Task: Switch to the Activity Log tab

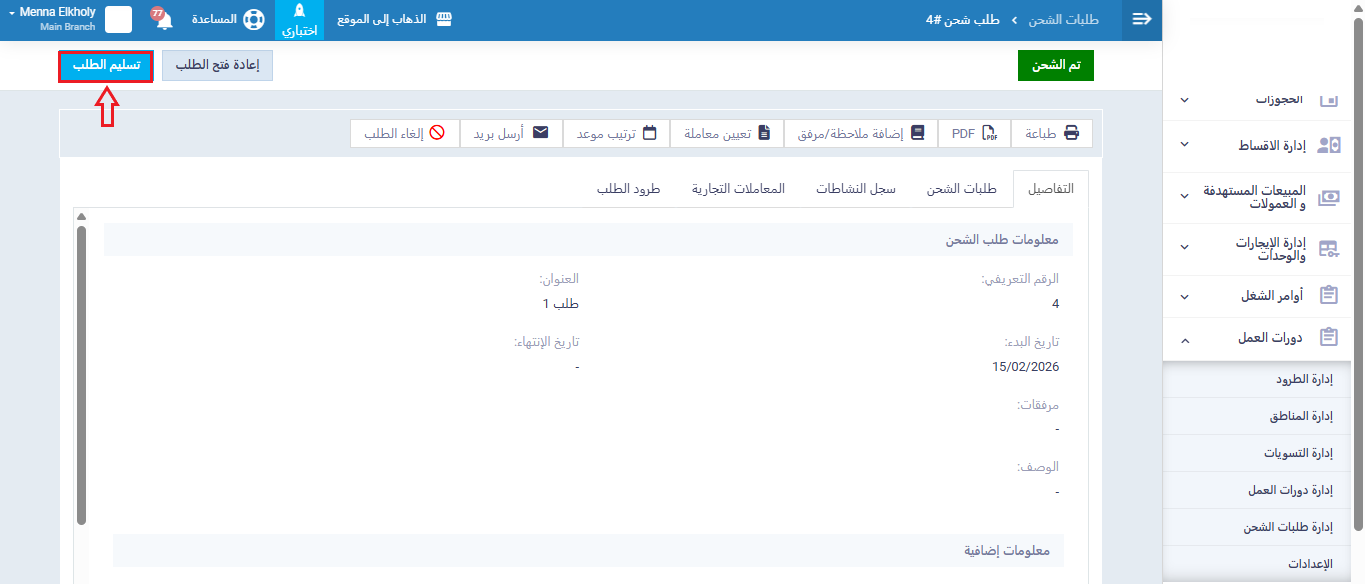Action: pos(855,189)
